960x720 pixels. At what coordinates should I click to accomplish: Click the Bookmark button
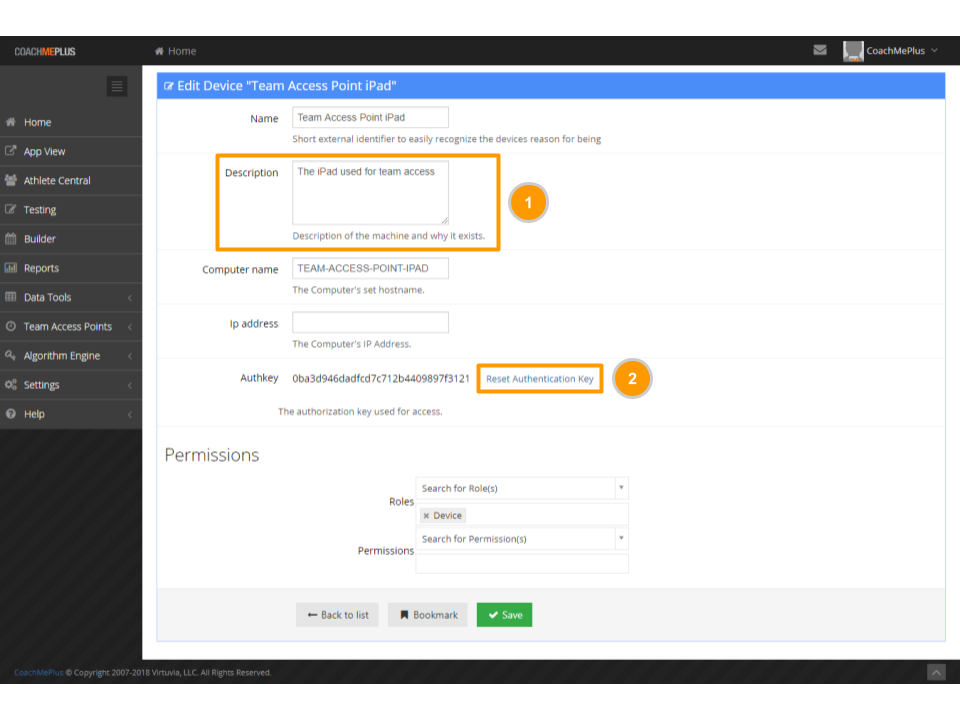[427, 615]
